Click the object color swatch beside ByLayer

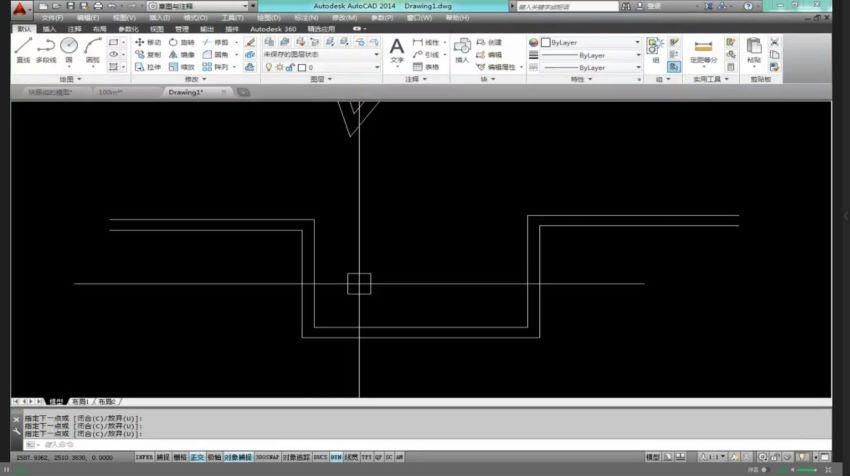pos(546,42)
